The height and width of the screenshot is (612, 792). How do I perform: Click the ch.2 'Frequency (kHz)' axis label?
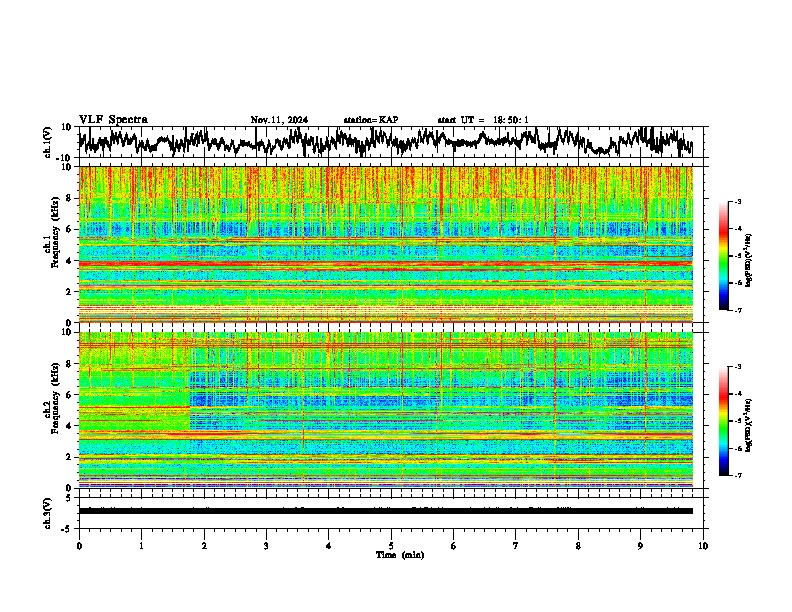(x=54, y=398)
